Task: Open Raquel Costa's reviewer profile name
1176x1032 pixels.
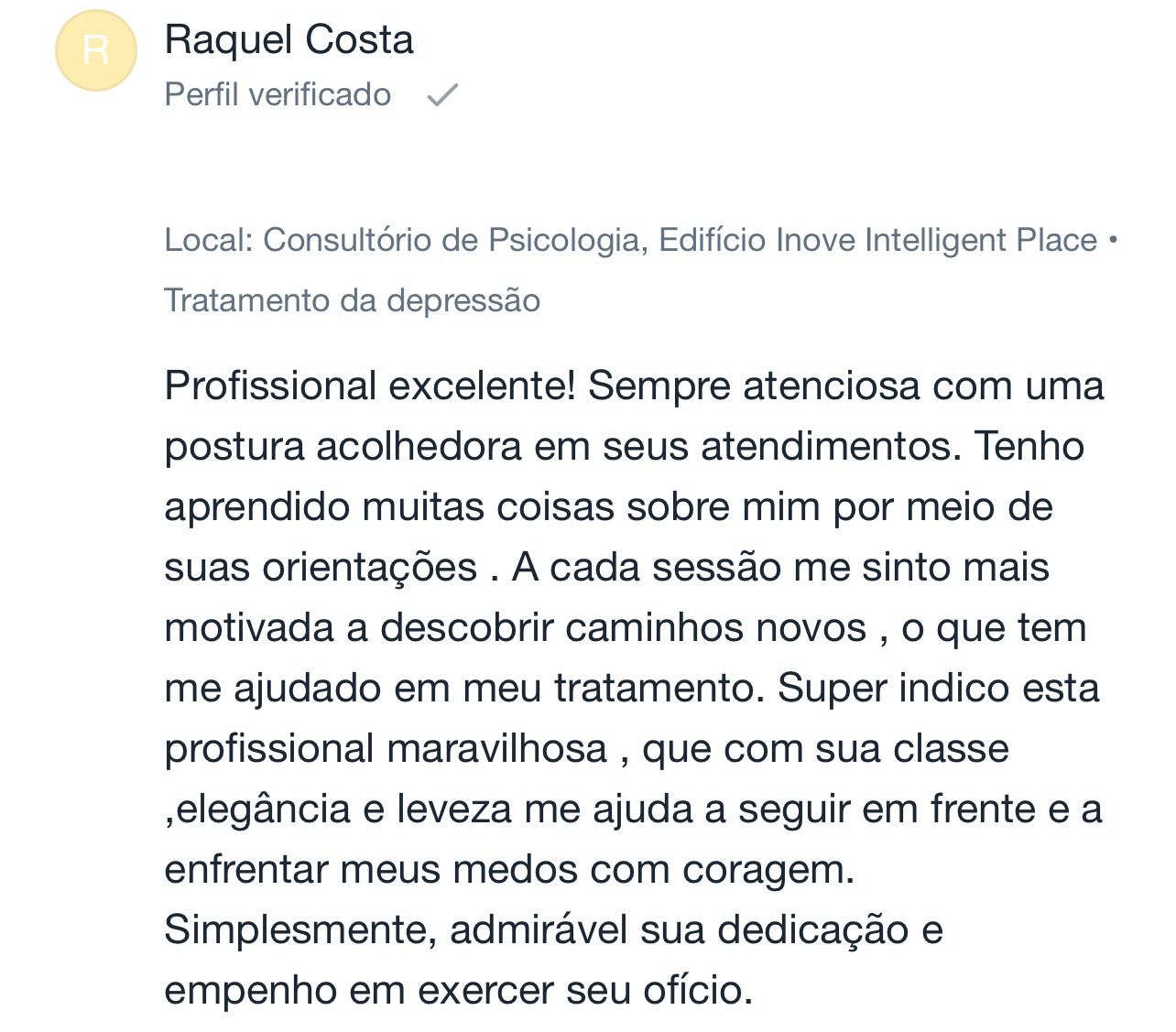Action: click(x=289, y=40)
